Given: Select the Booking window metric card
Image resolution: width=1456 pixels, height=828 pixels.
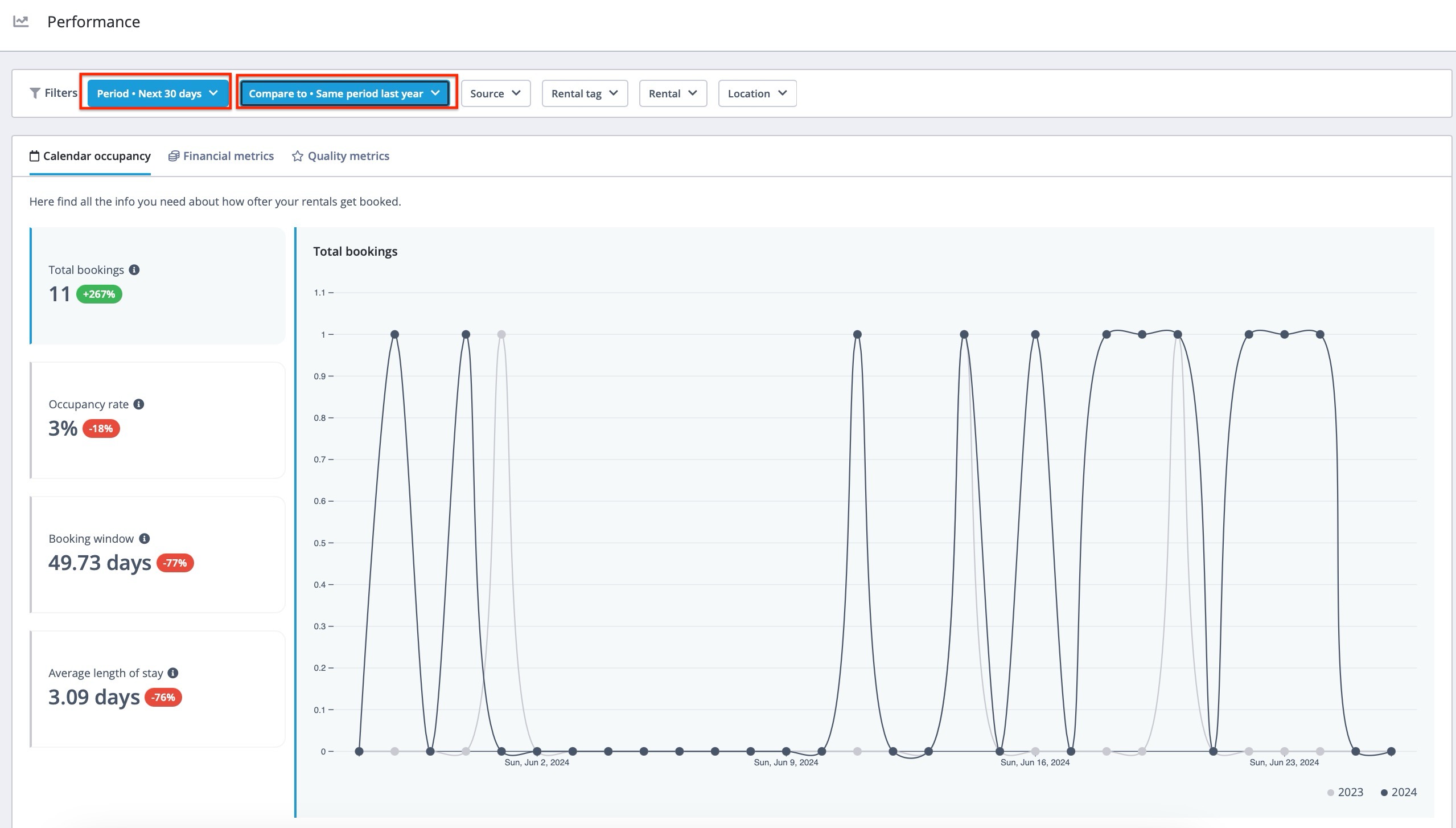Looking at the screenshot, I should pos(157,555).
